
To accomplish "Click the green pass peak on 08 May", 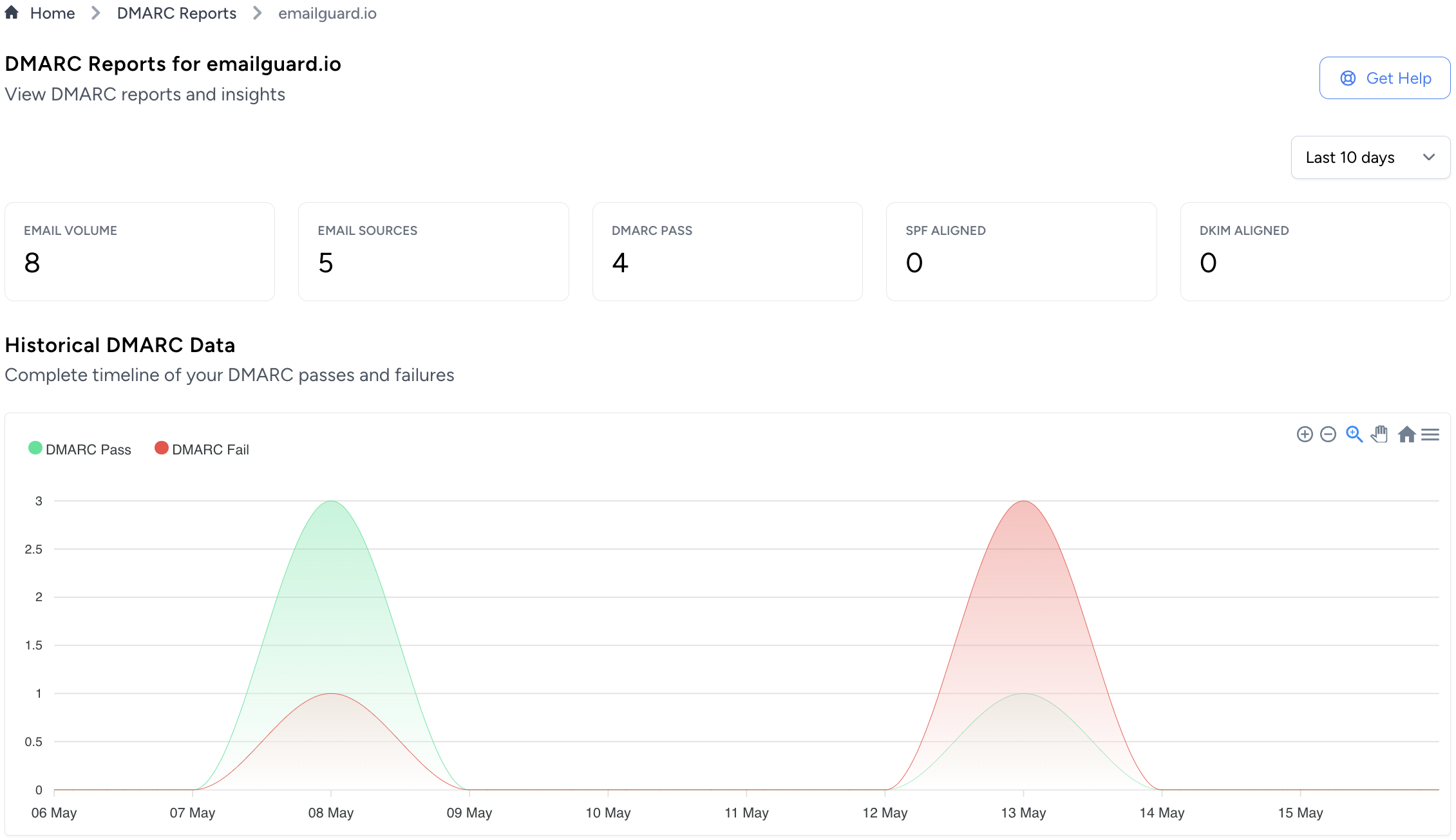I will (x=331, y=501).
